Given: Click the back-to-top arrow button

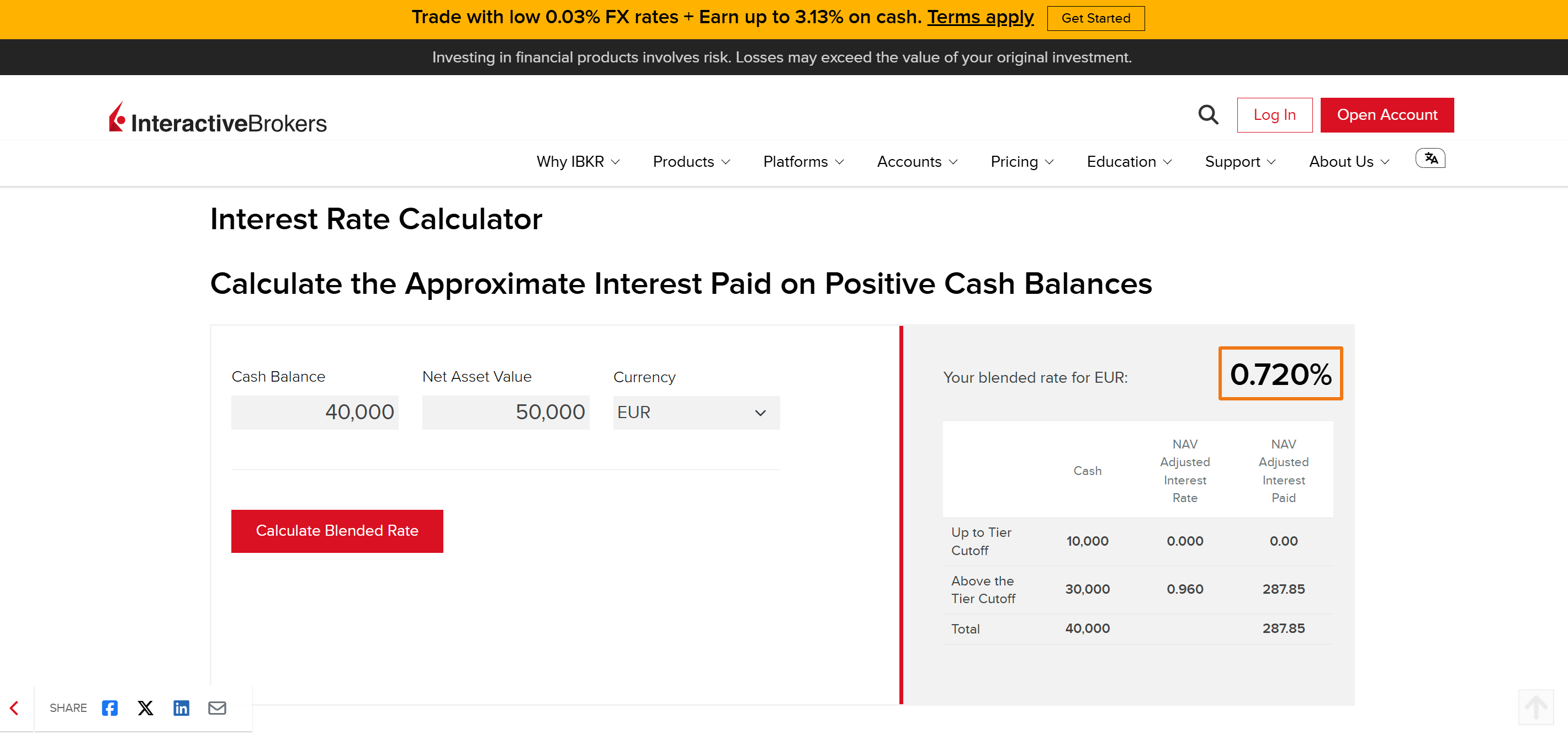Looking at the screenshot, I should click(1536, 708).
